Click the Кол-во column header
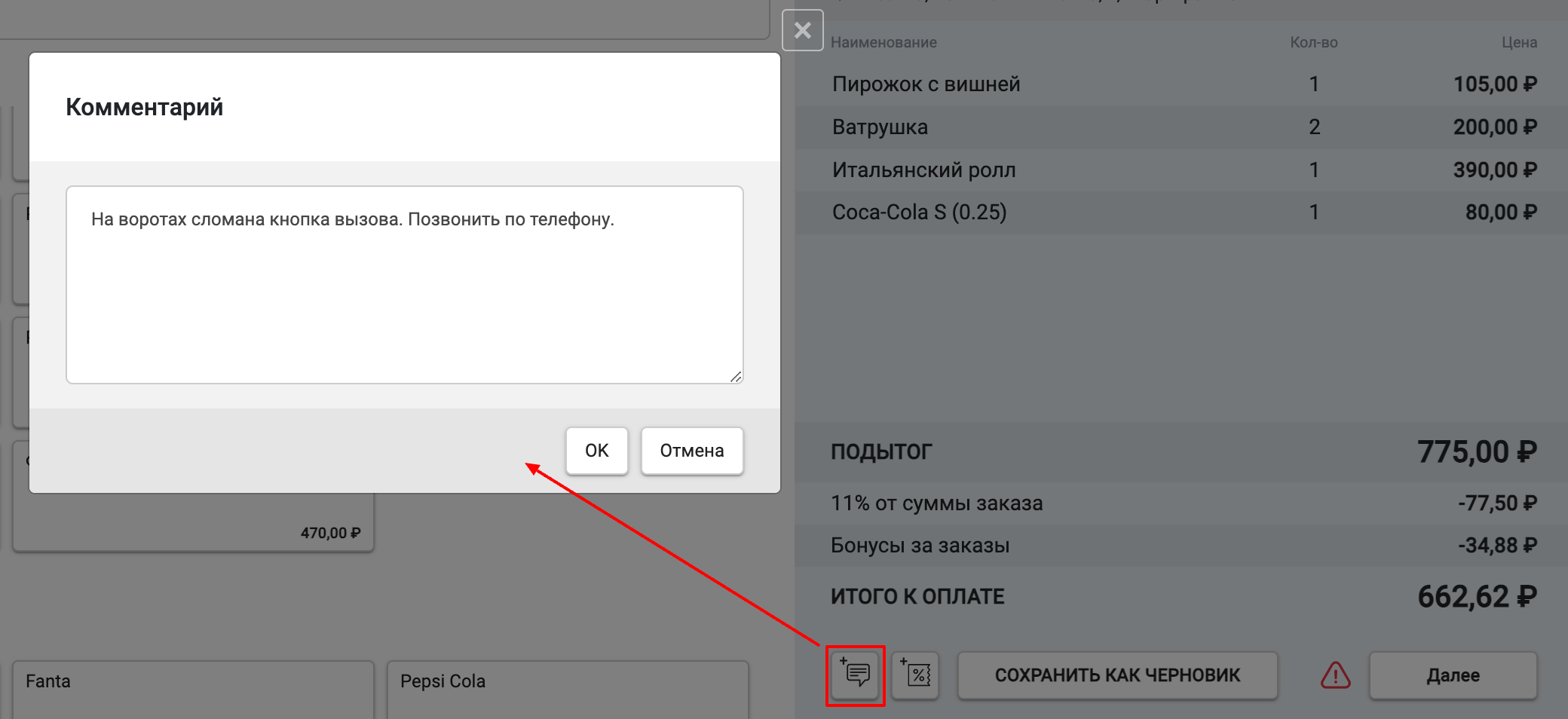The image size is (1568, 719). click(1314, 43)
